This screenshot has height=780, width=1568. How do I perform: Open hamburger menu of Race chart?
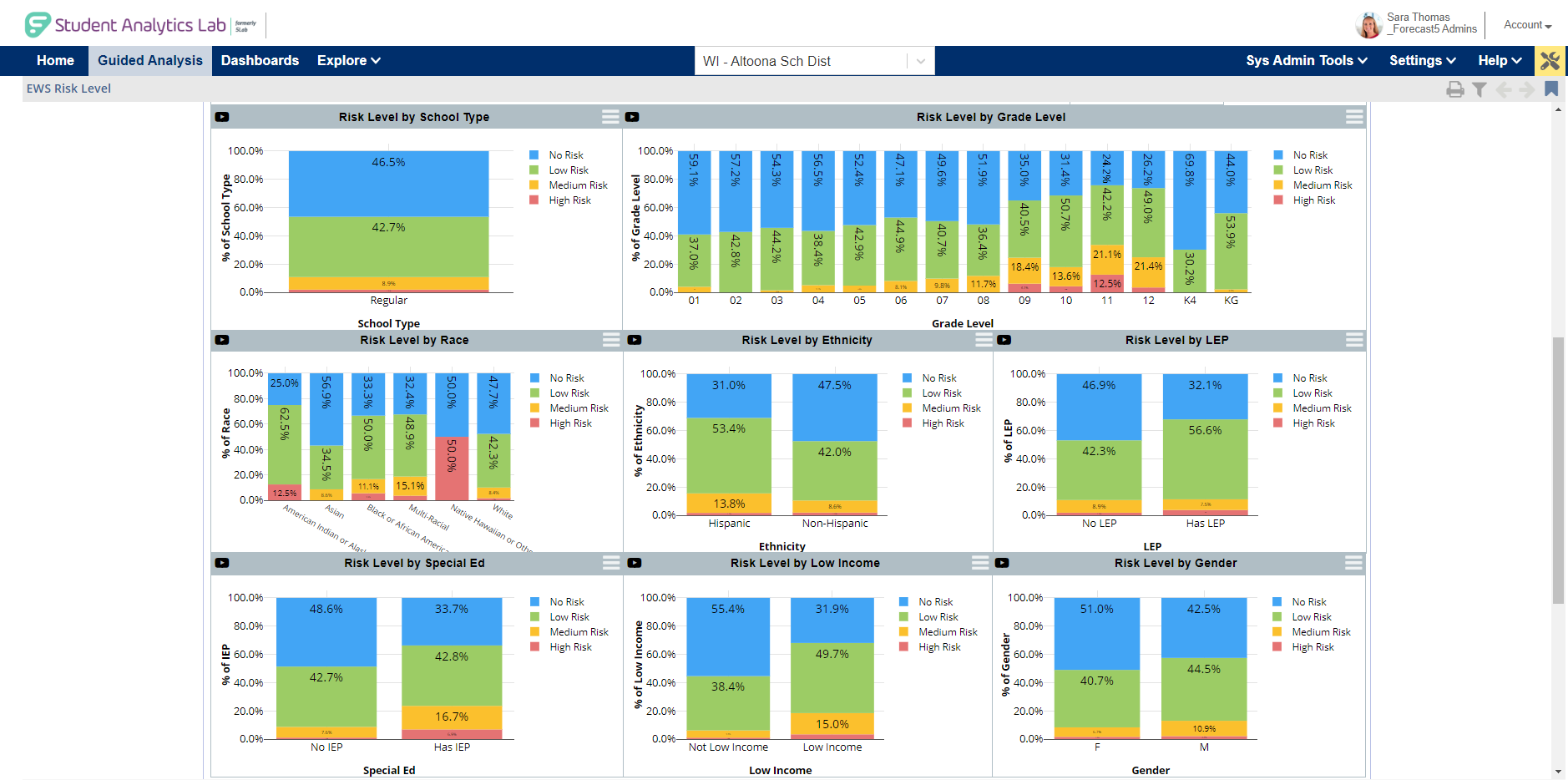[x=611, y=340]
